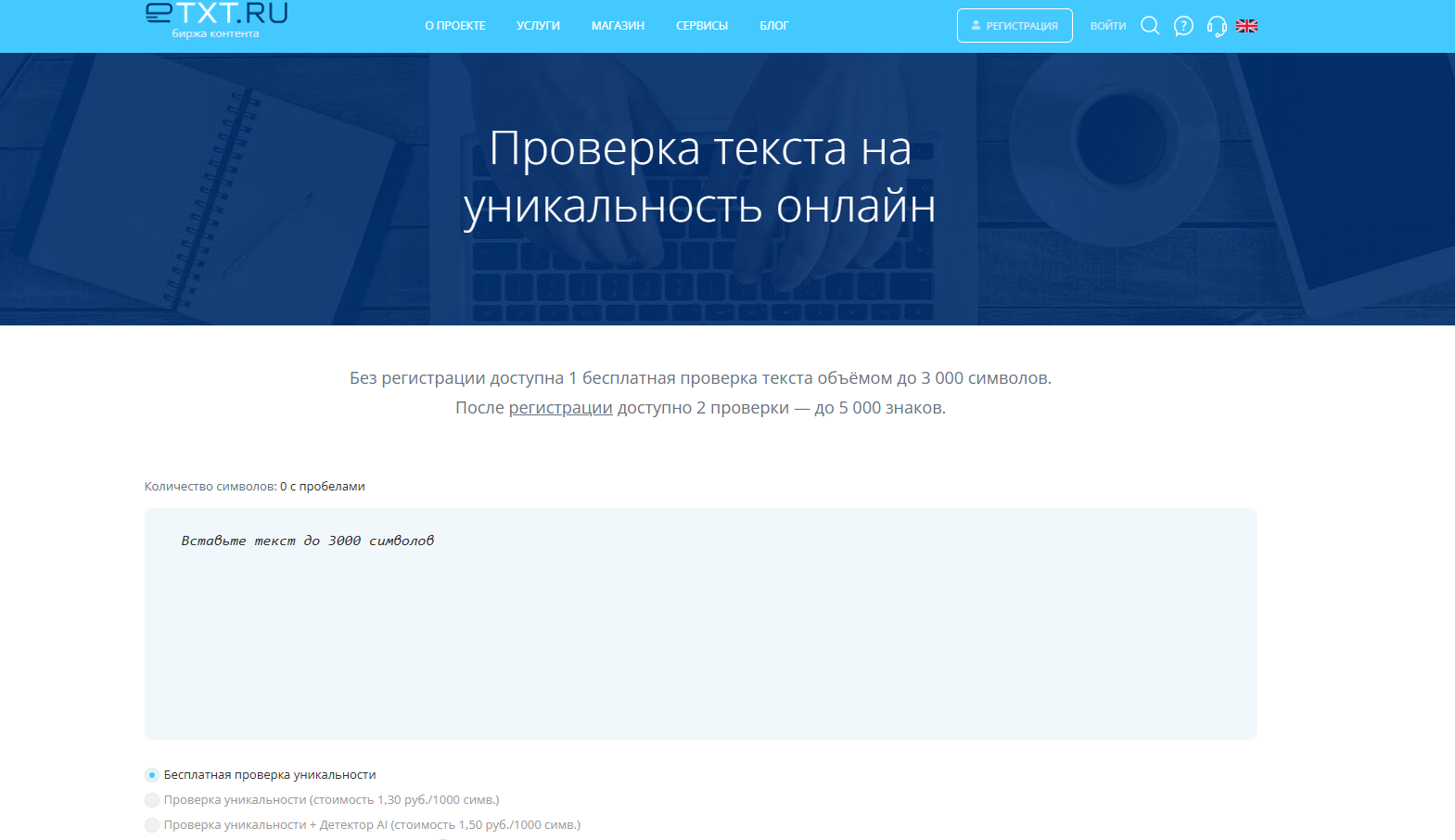This screenshot has height=840, width=1455.
Task: Click the support headset icon
Action: pyautogui.click(x=1217, y=26)
